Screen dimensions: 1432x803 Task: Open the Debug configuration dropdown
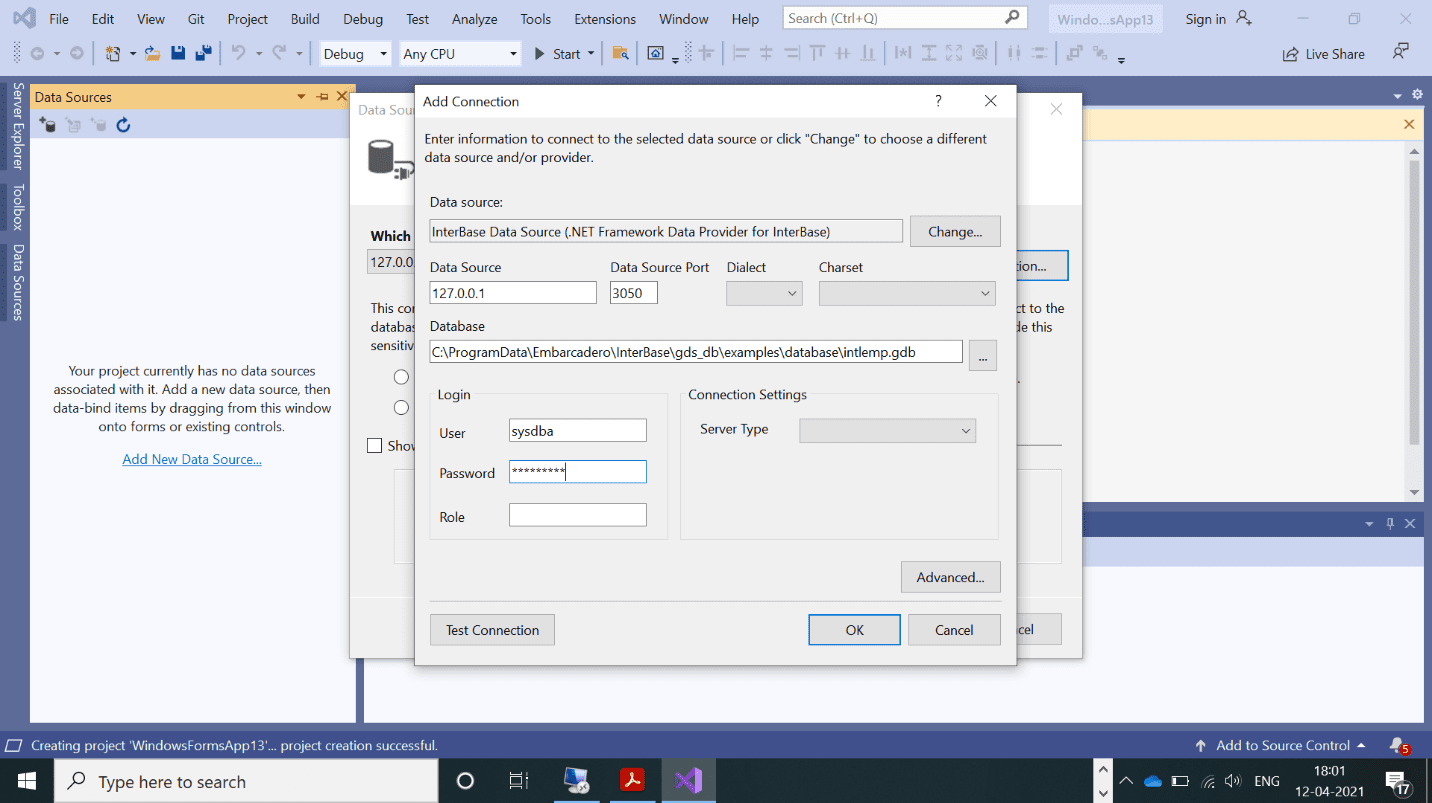point(355,54)
